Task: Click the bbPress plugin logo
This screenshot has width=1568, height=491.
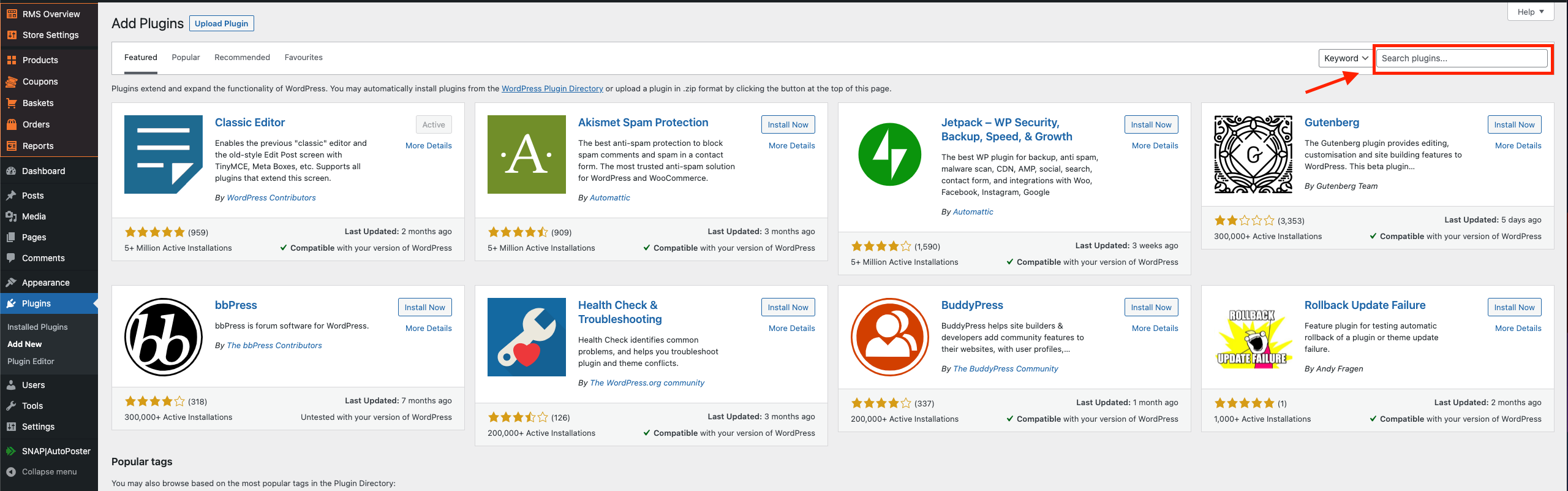Action: [x=164, y=337]
